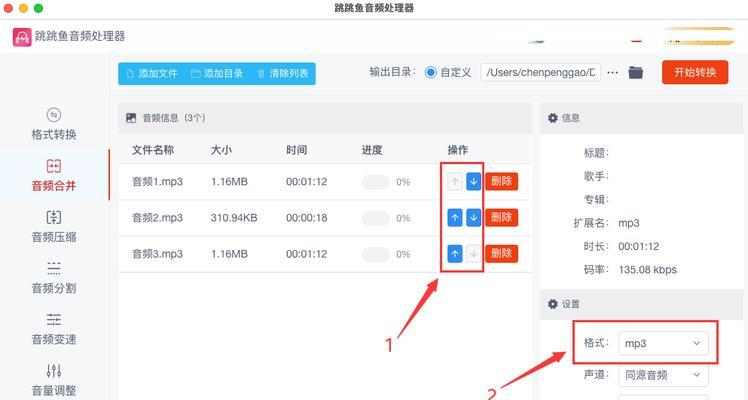Move 音频1.mp3 down with the arrow
Viewport: 748px width, 400px height.
(x=473, y=181)
